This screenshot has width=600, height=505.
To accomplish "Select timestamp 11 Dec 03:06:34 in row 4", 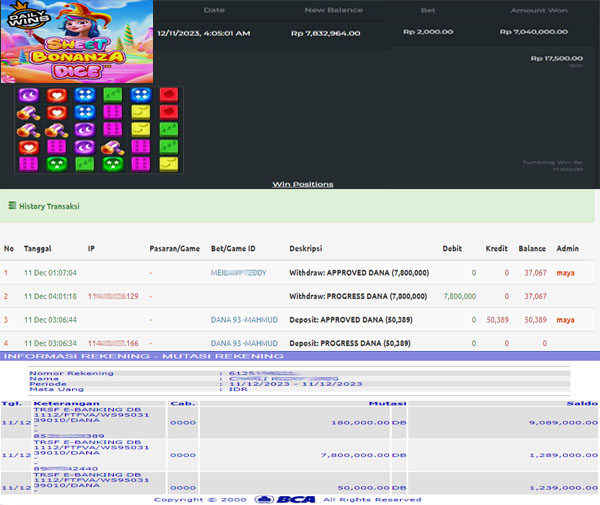I will click(51, 343).
